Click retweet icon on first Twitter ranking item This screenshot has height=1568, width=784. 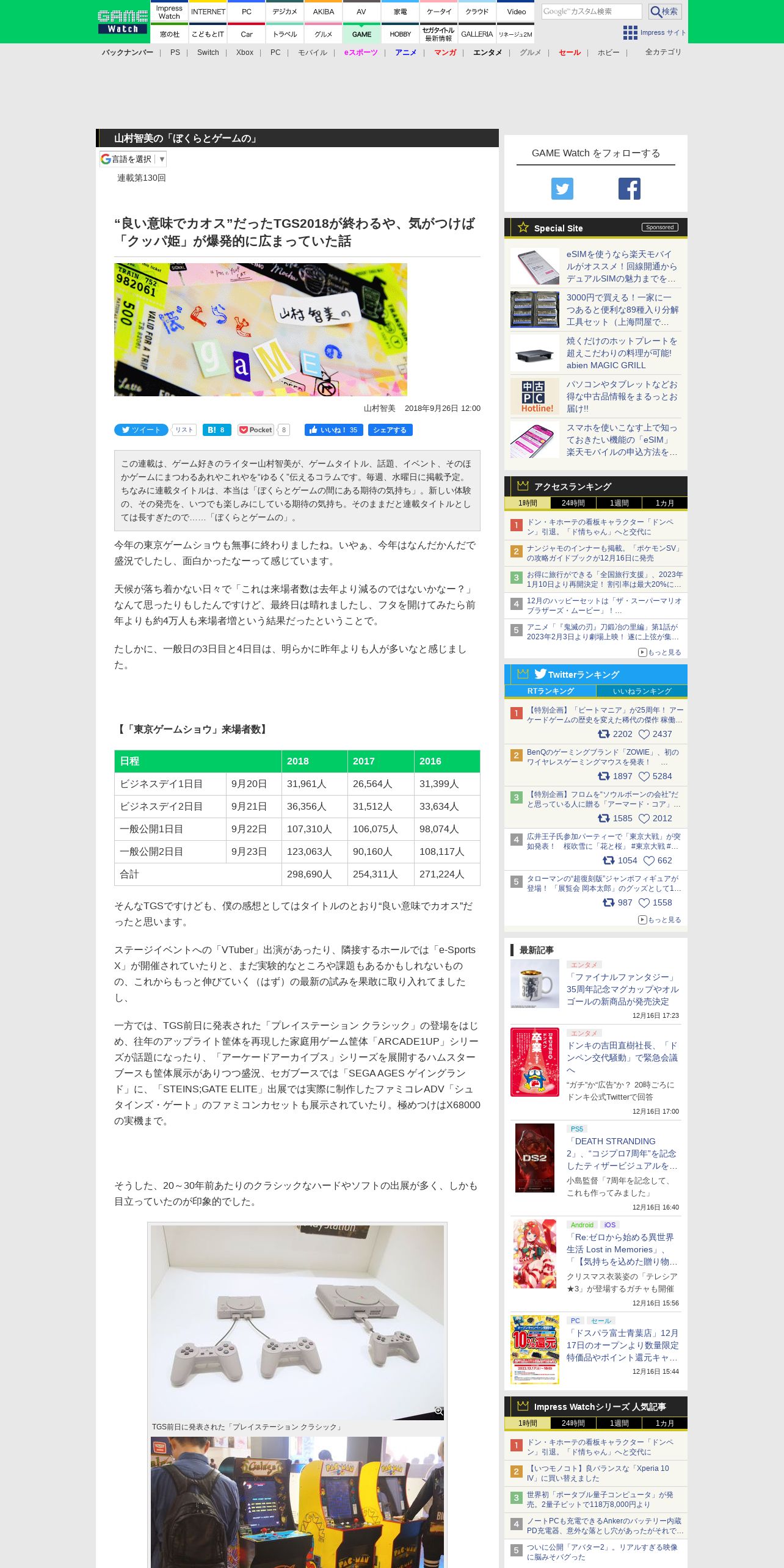tap(603, 735)
